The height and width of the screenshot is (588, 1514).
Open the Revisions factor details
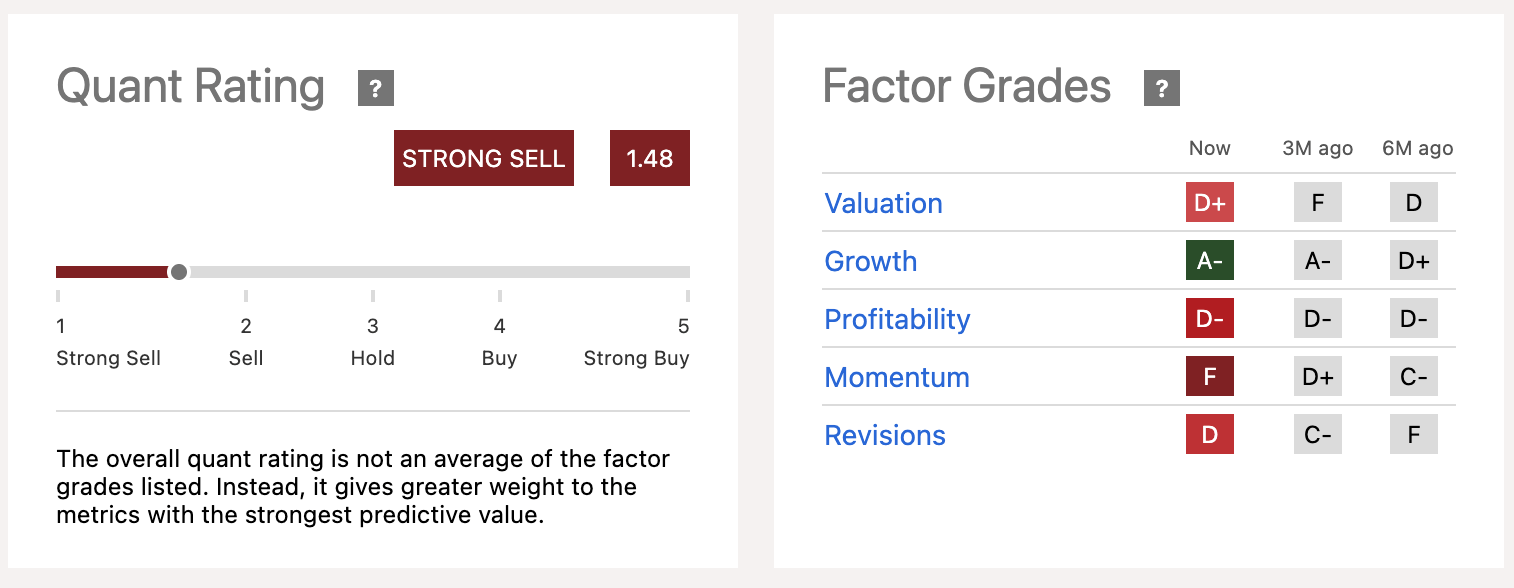884,435
